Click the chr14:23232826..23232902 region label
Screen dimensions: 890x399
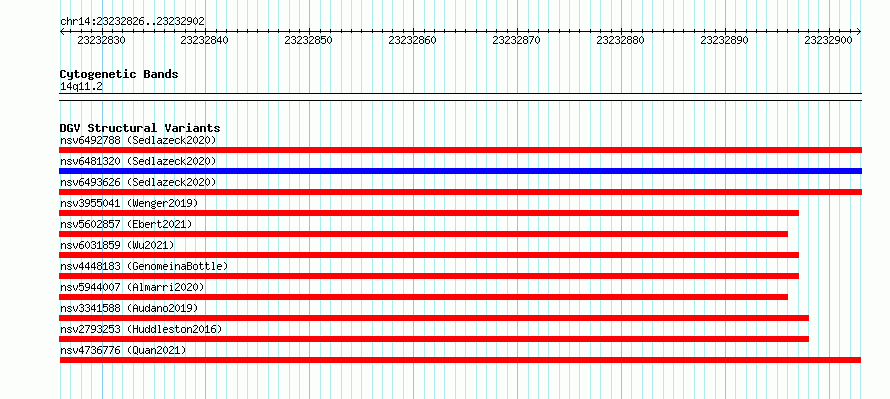point(132,21)
